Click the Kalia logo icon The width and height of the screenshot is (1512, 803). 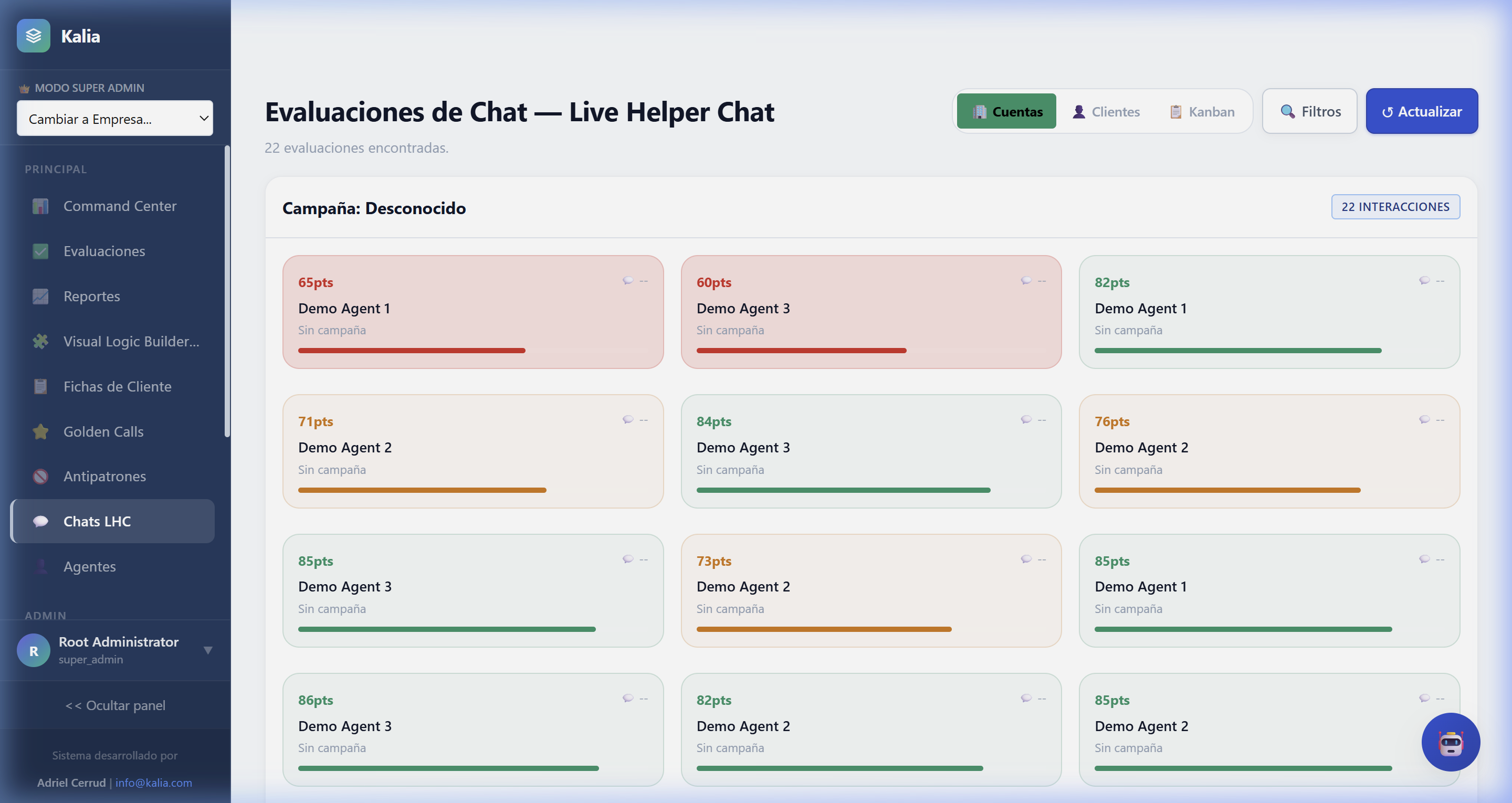34,36
